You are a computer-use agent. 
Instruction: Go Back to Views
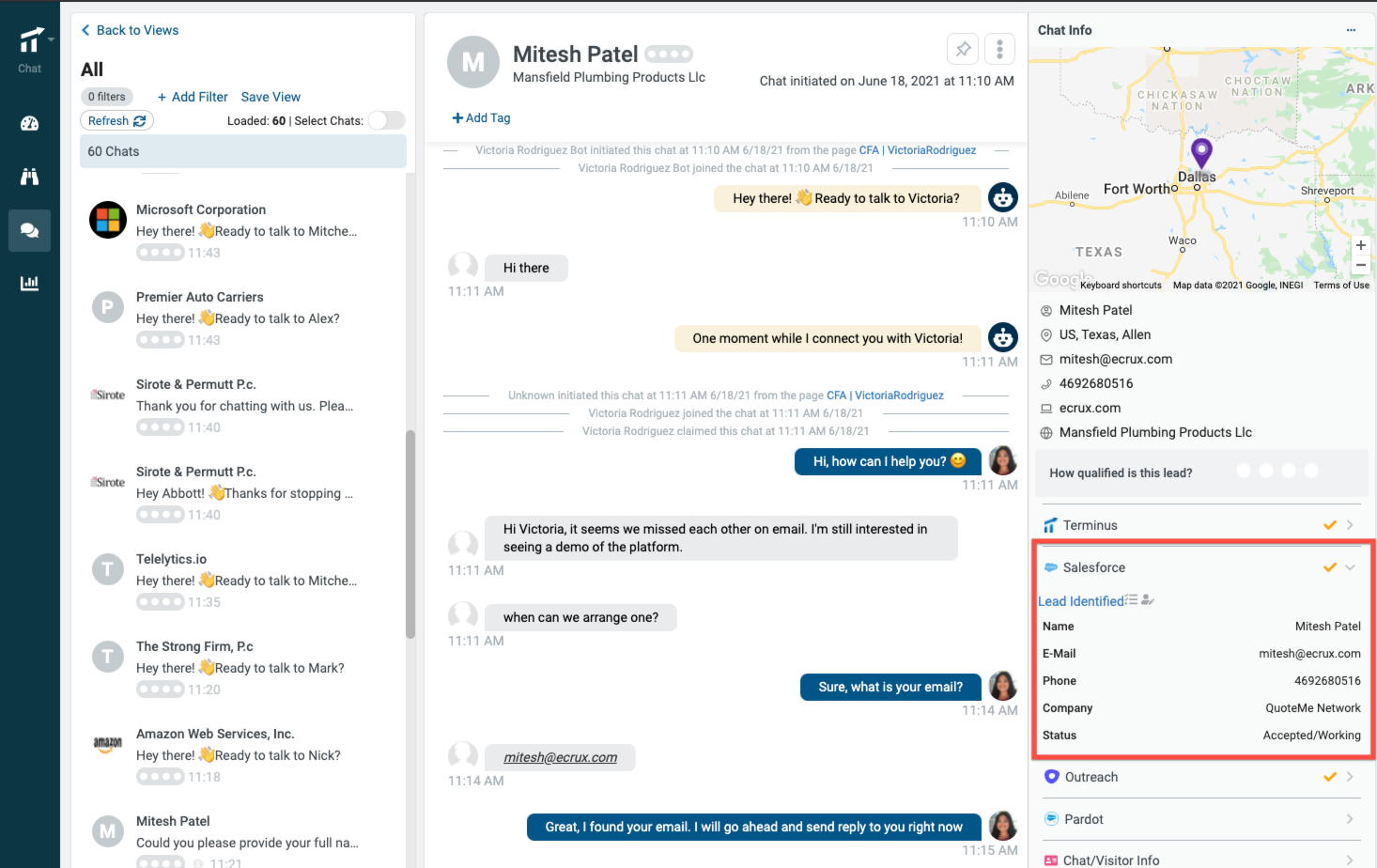[x=130, y=30]
